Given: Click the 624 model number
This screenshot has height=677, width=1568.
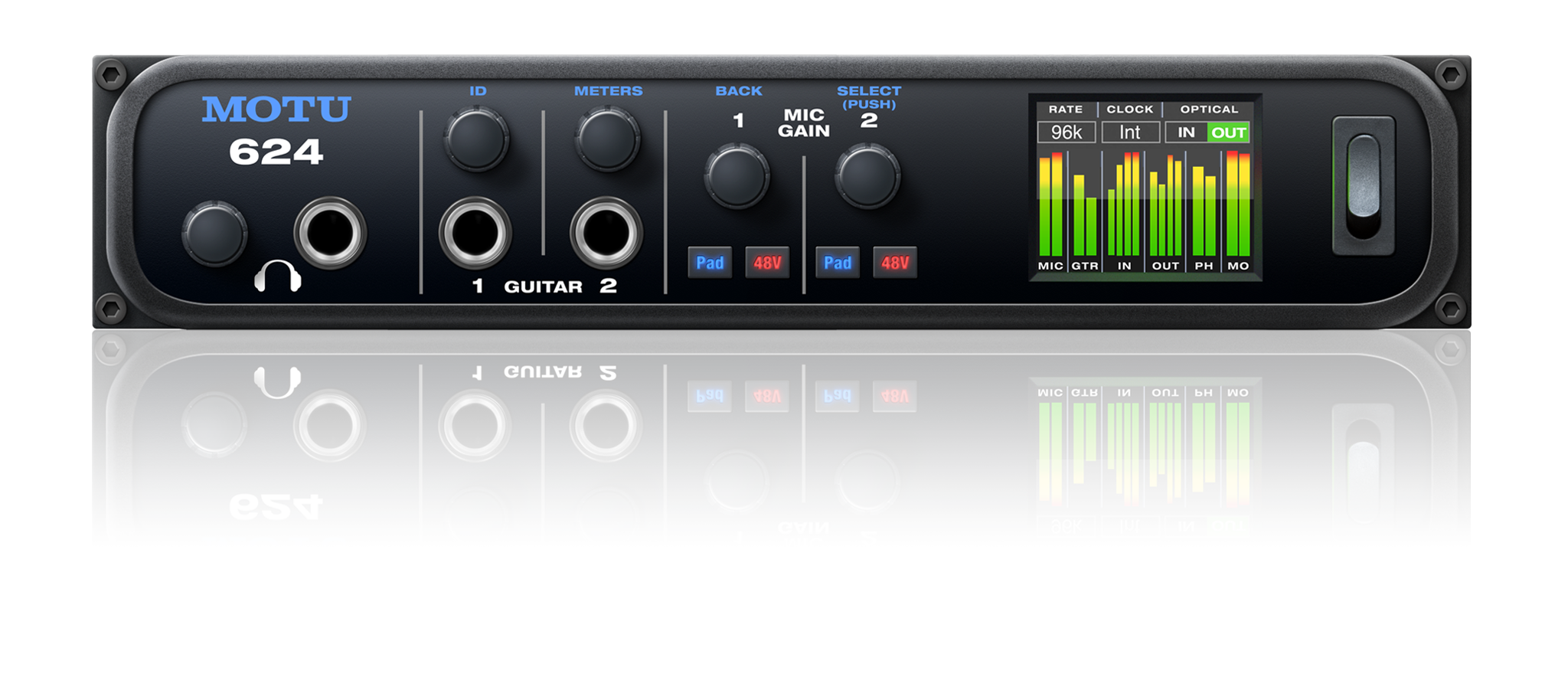Looking at the screenshot, I should click(x=276, y=152).
